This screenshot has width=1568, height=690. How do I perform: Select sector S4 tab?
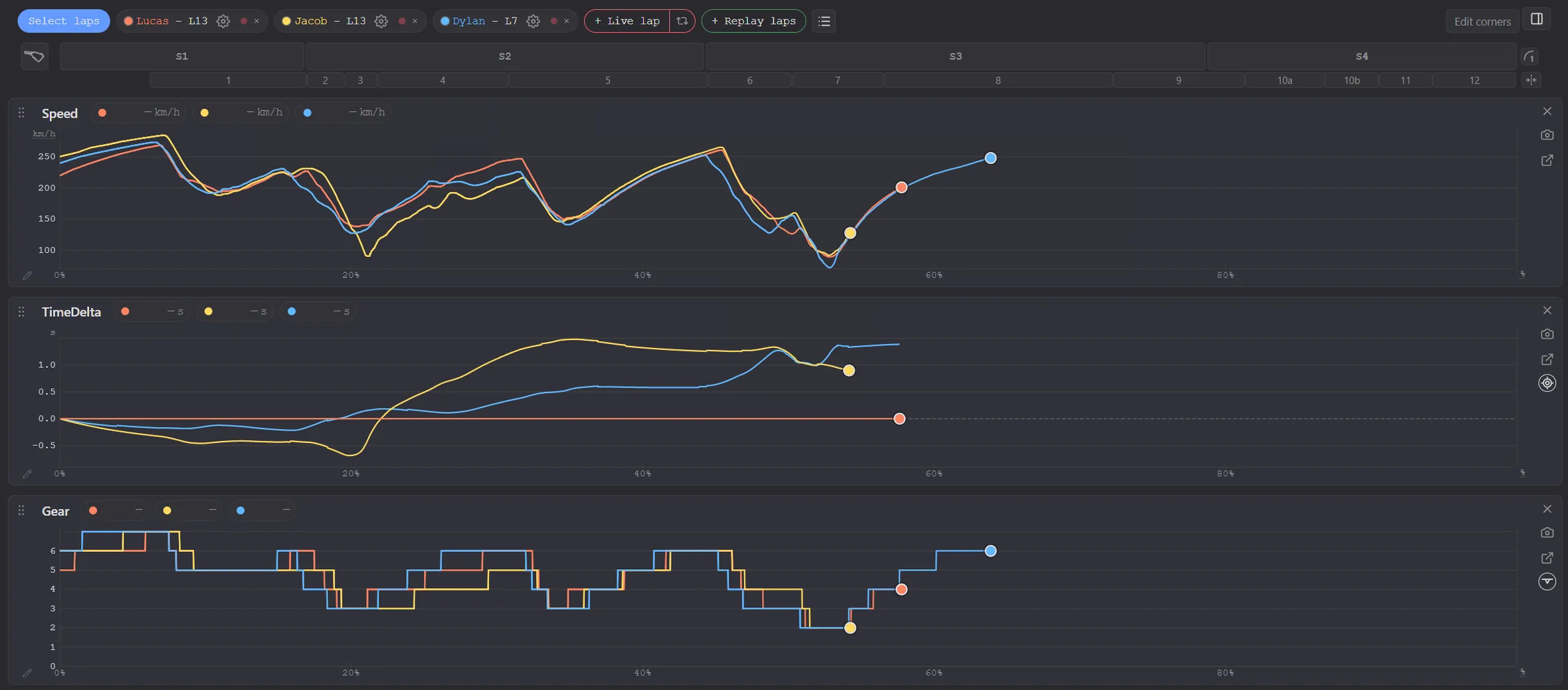[x=1361, y=56]
